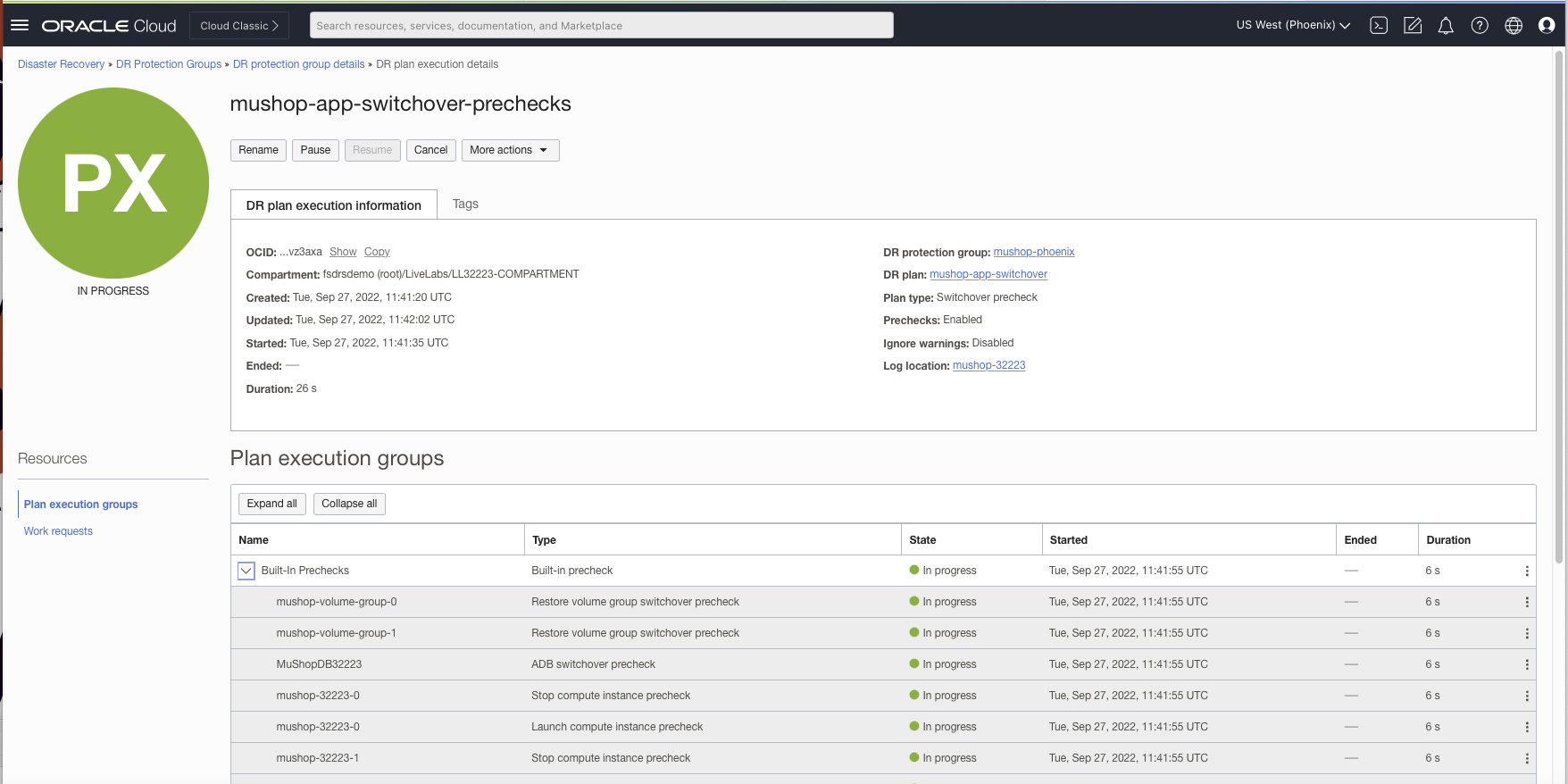Screen dimensions: 1568x784
Task: Open the More actions dropdown
Action: coord(510,150)
